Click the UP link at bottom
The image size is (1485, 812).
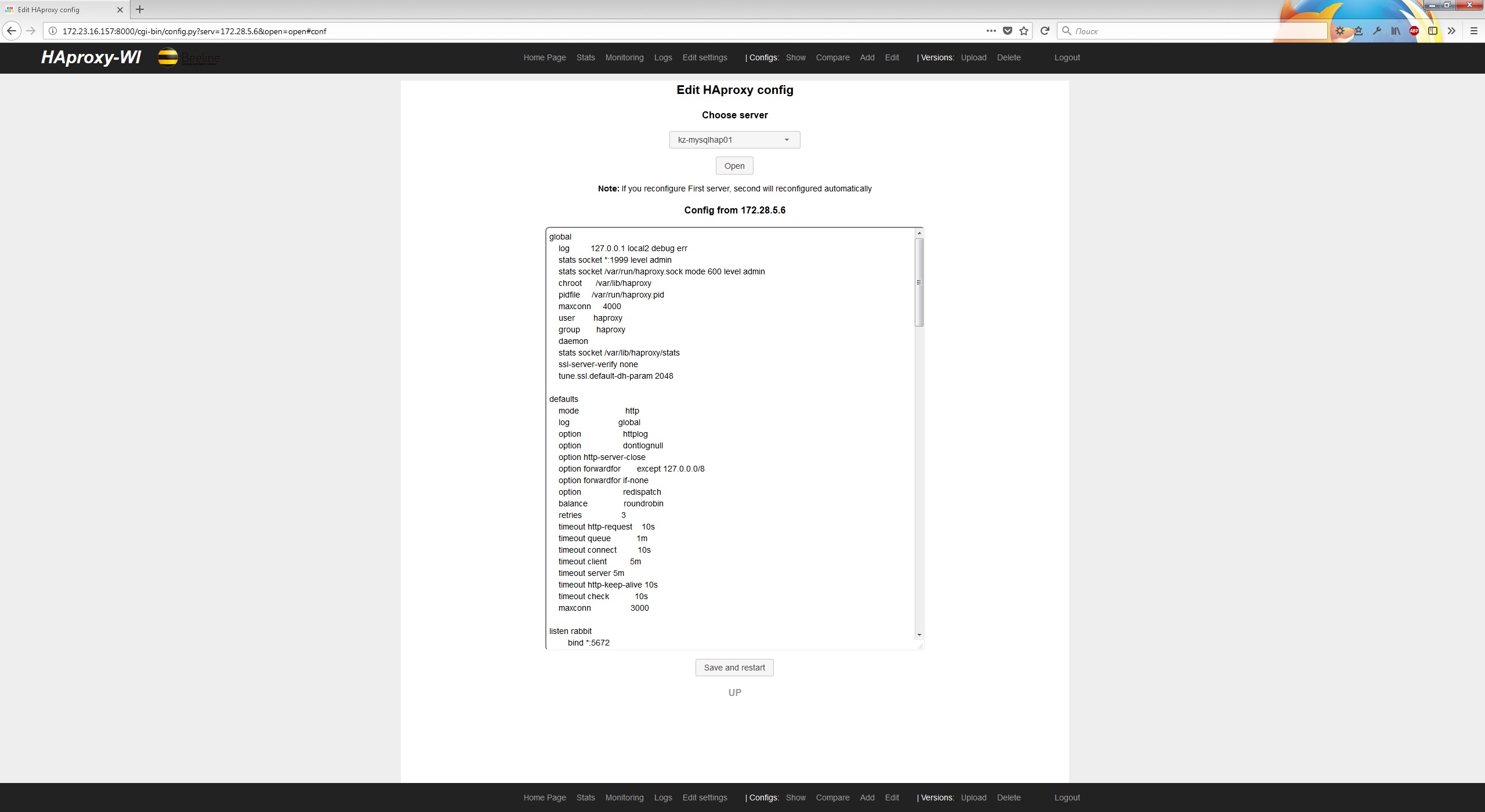(x=734, y=692)
